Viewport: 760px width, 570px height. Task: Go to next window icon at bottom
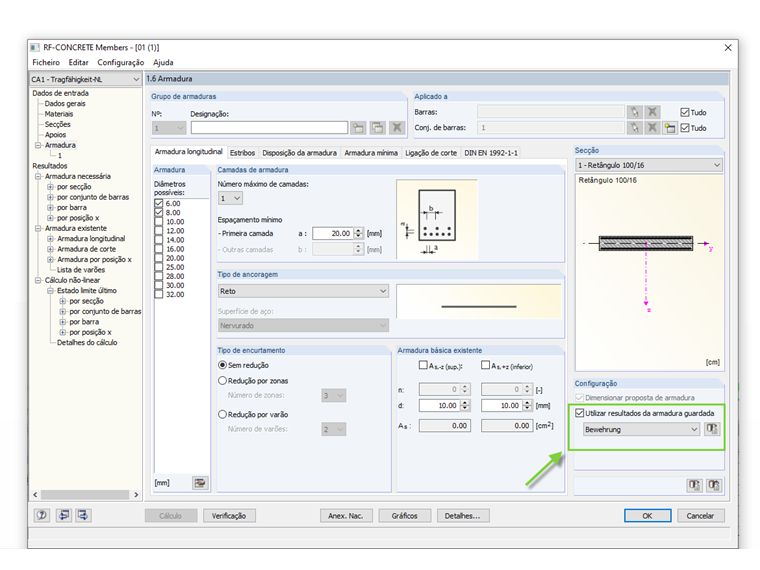[x=83, y=515]
